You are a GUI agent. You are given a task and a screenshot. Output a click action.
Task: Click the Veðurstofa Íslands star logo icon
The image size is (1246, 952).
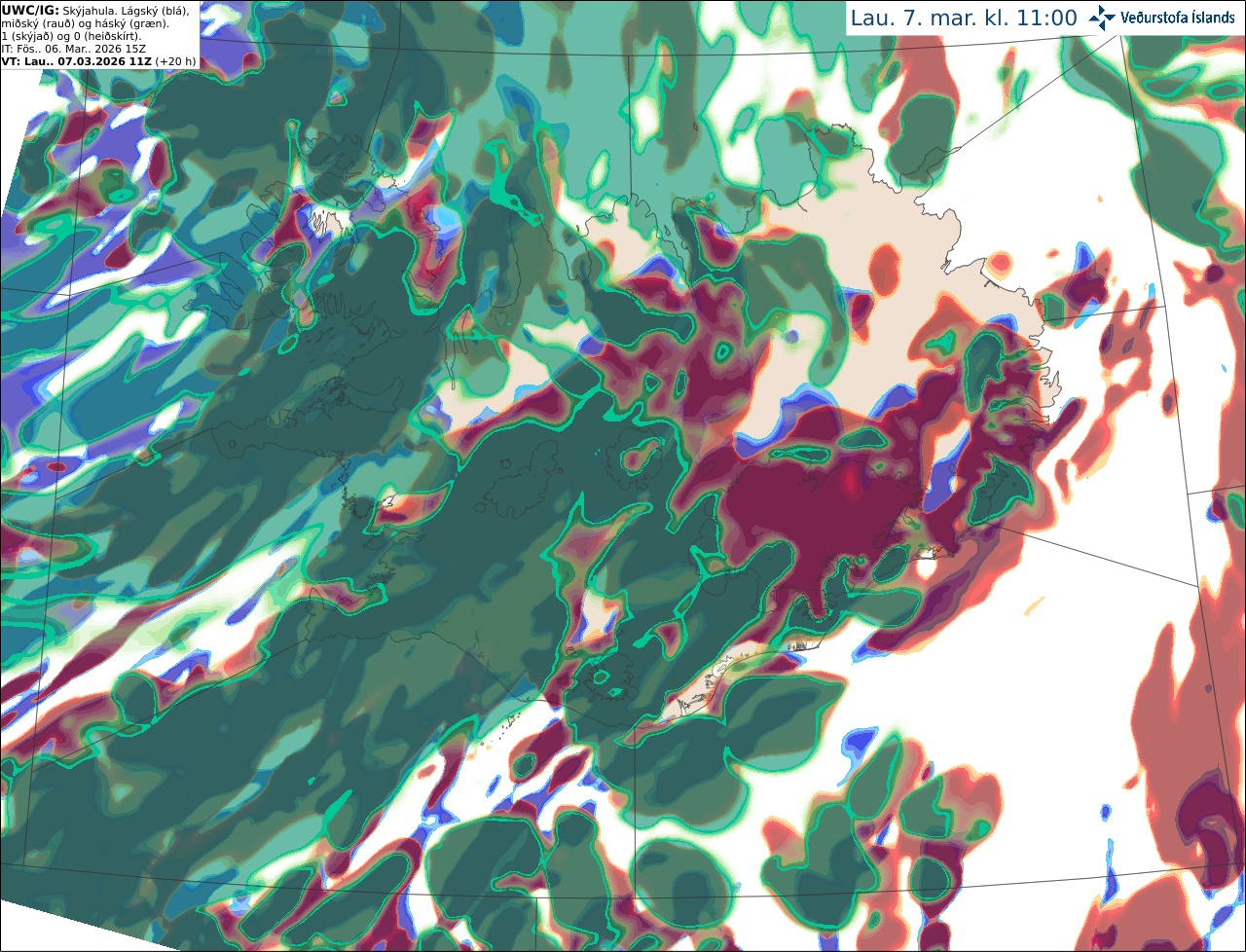[x=1102, y=18]
